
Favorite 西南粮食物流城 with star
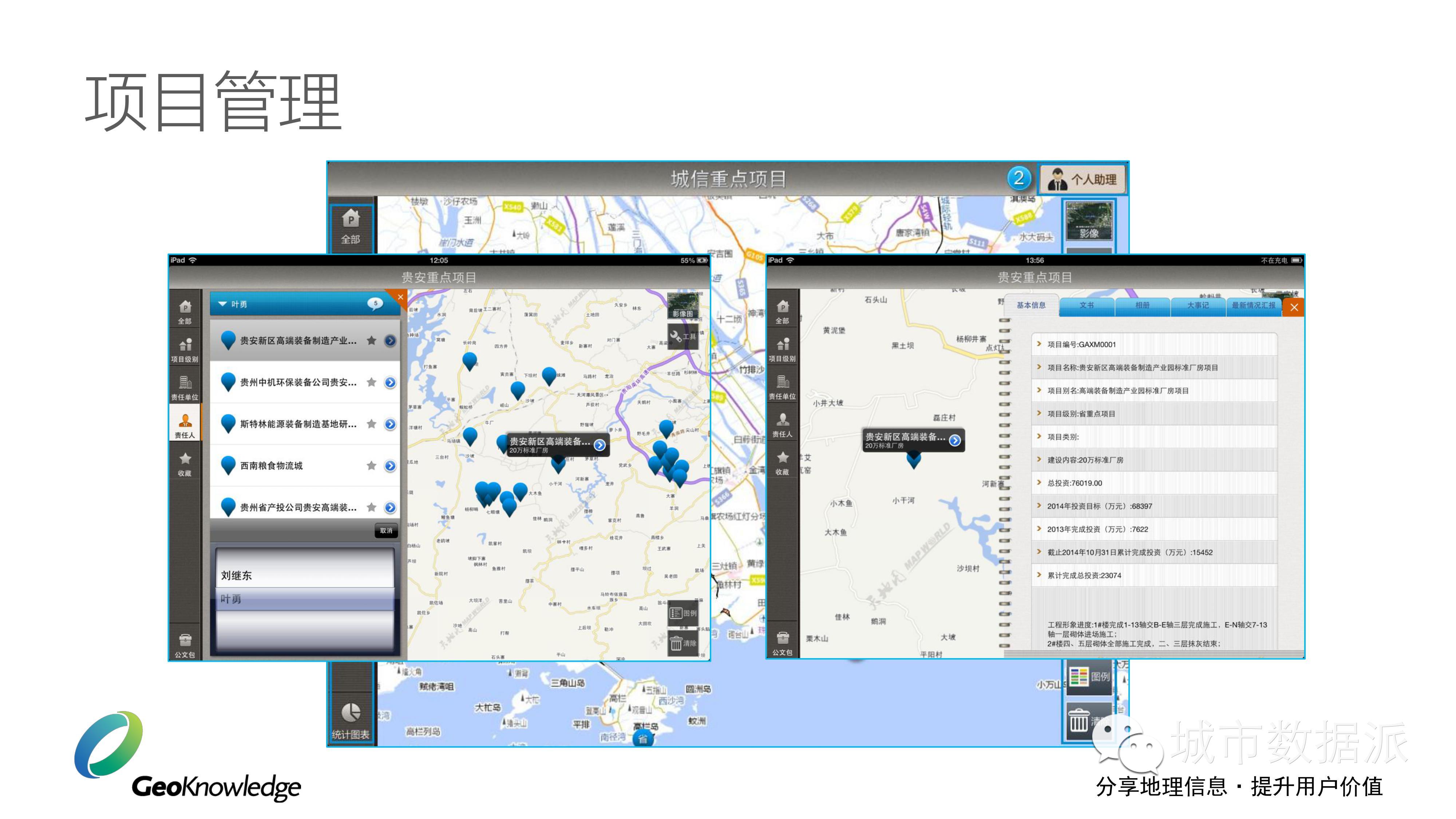371,466
